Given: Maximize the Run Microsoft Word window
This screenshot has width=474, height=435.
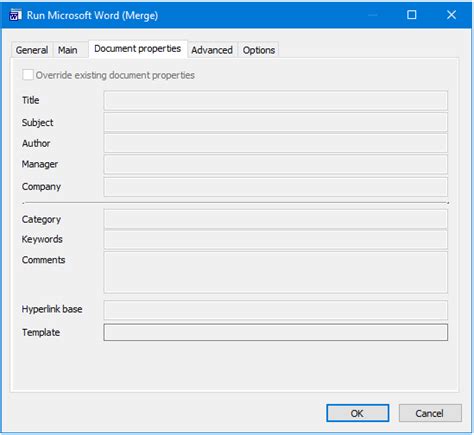Looking at the screenshot, I should coord(412,15).
